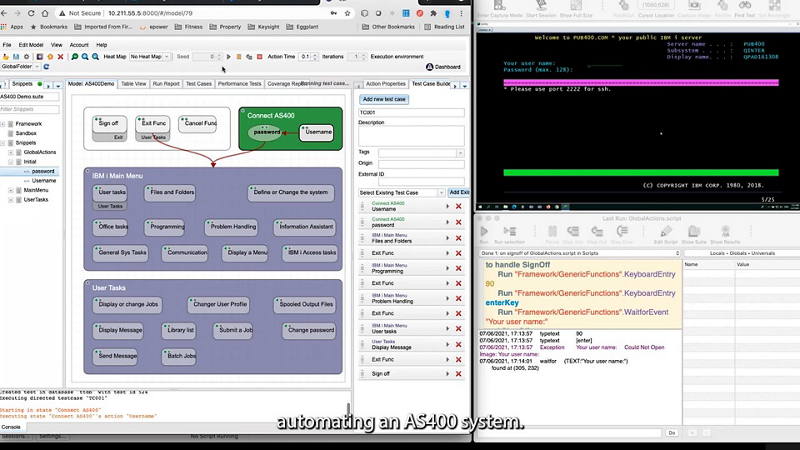Click Run selection icon in script window
Screen dimensions: 800x450
(x=510, y=232)
